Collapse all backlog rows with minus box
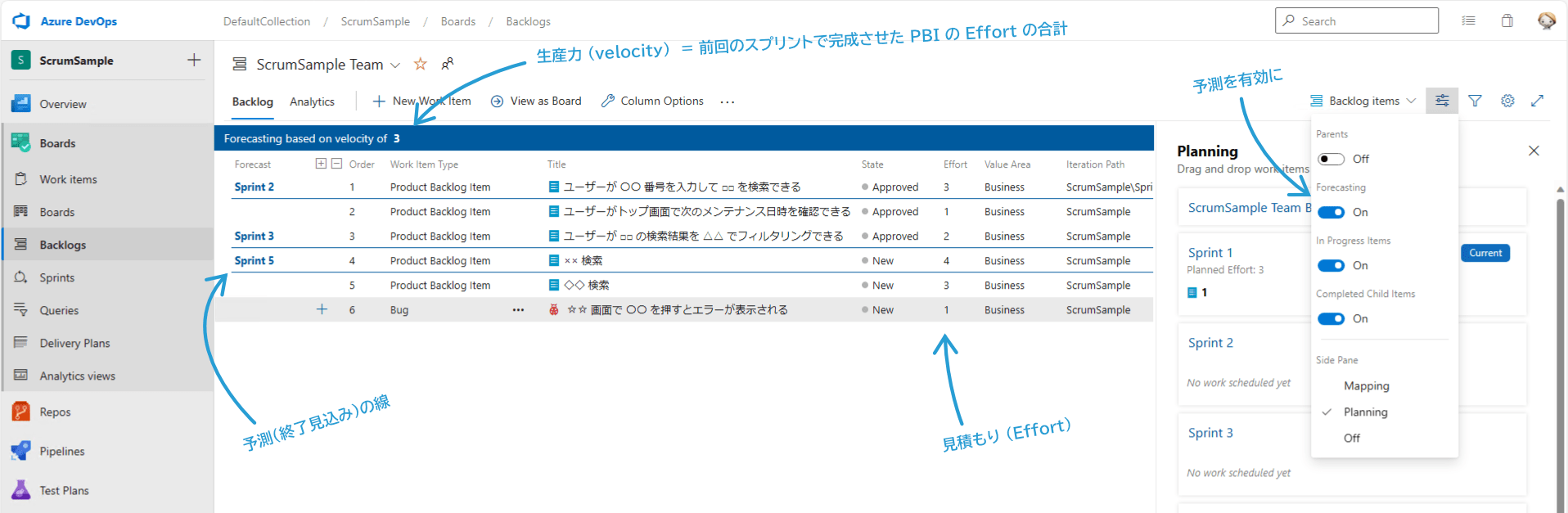 point(336,164)
